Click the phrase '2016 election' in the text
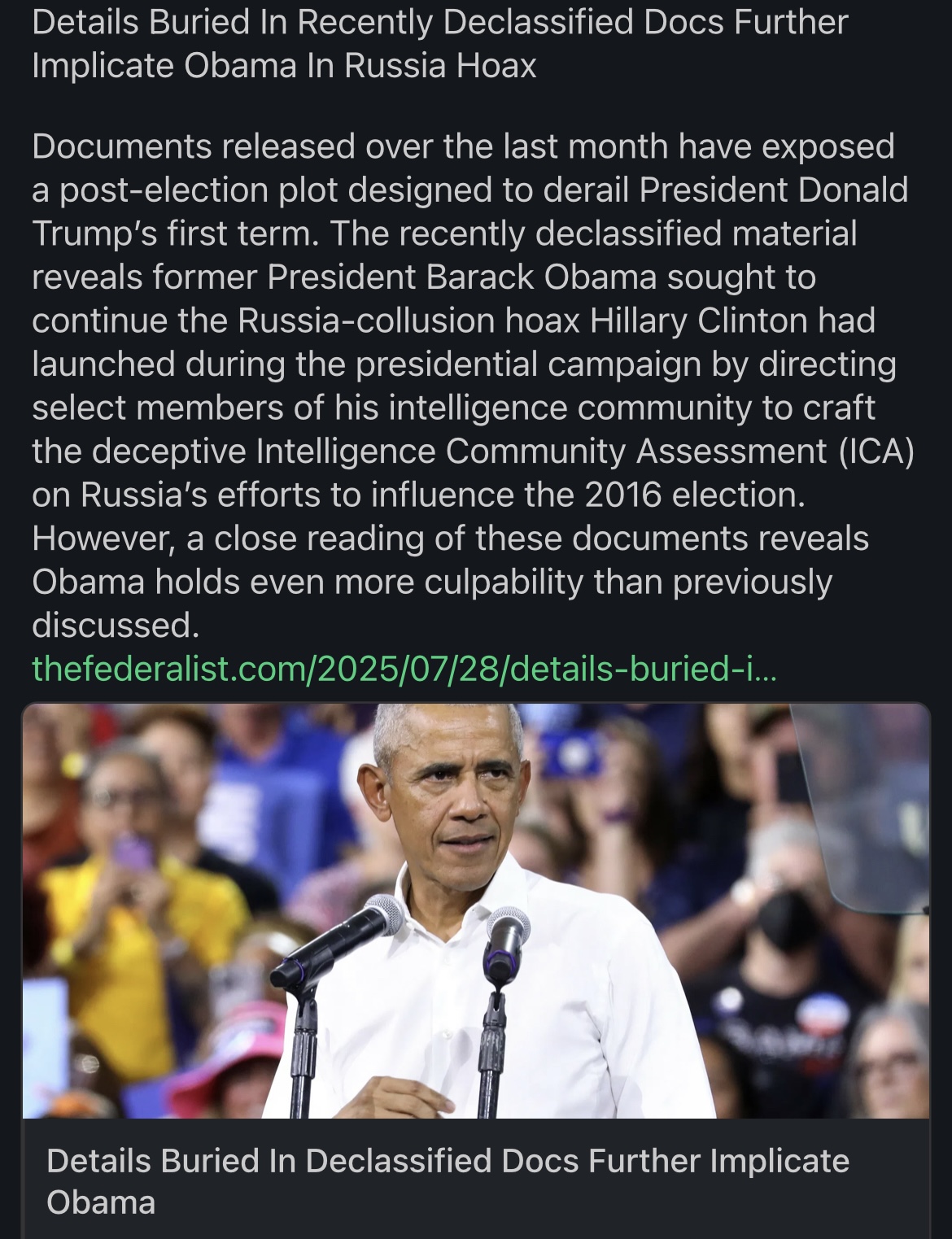The height and width of the screenshot is (1239, 952). (x=692, y=495)
